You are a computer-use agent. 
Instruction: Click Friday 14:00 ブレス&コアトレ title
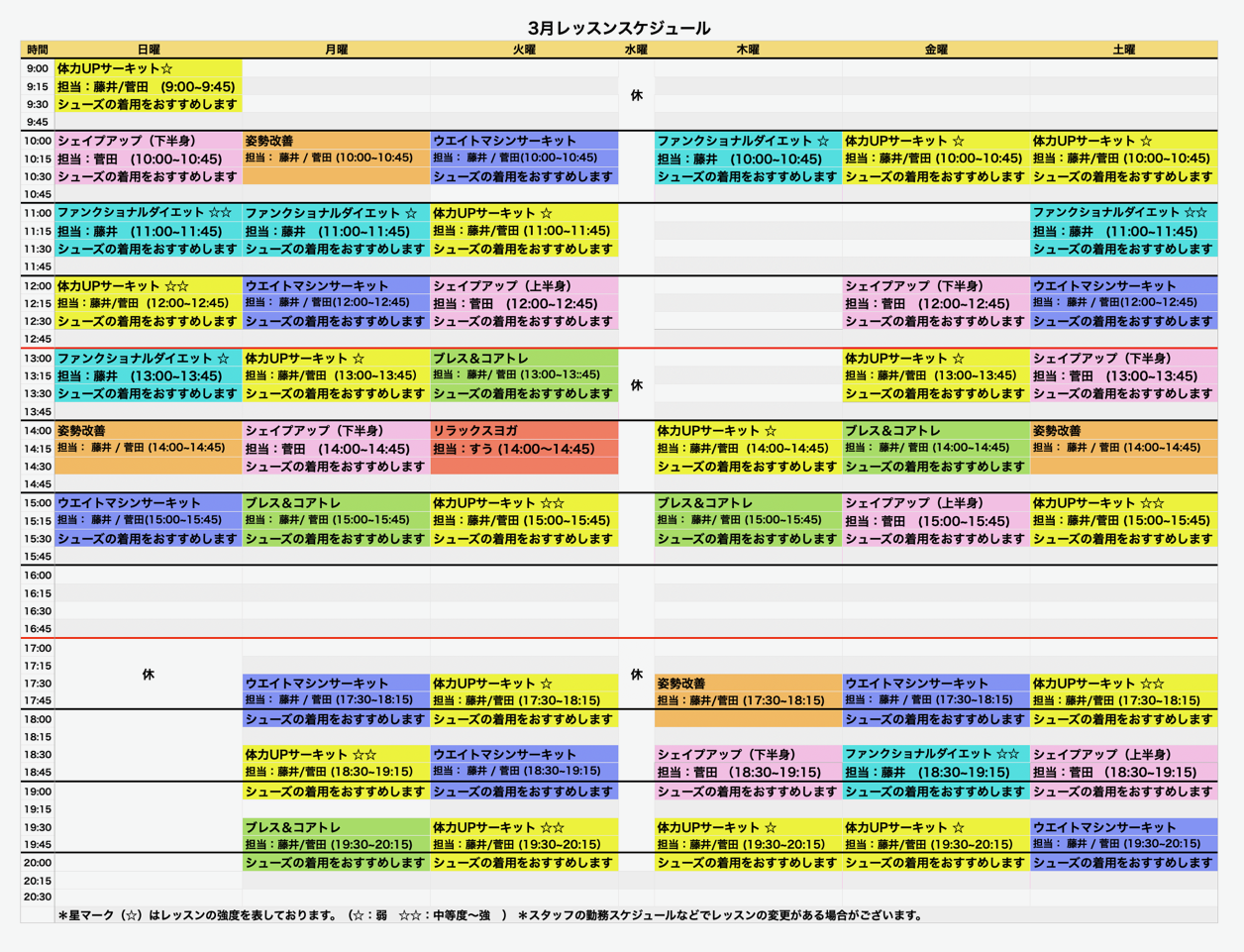click(x=893, y=431)
